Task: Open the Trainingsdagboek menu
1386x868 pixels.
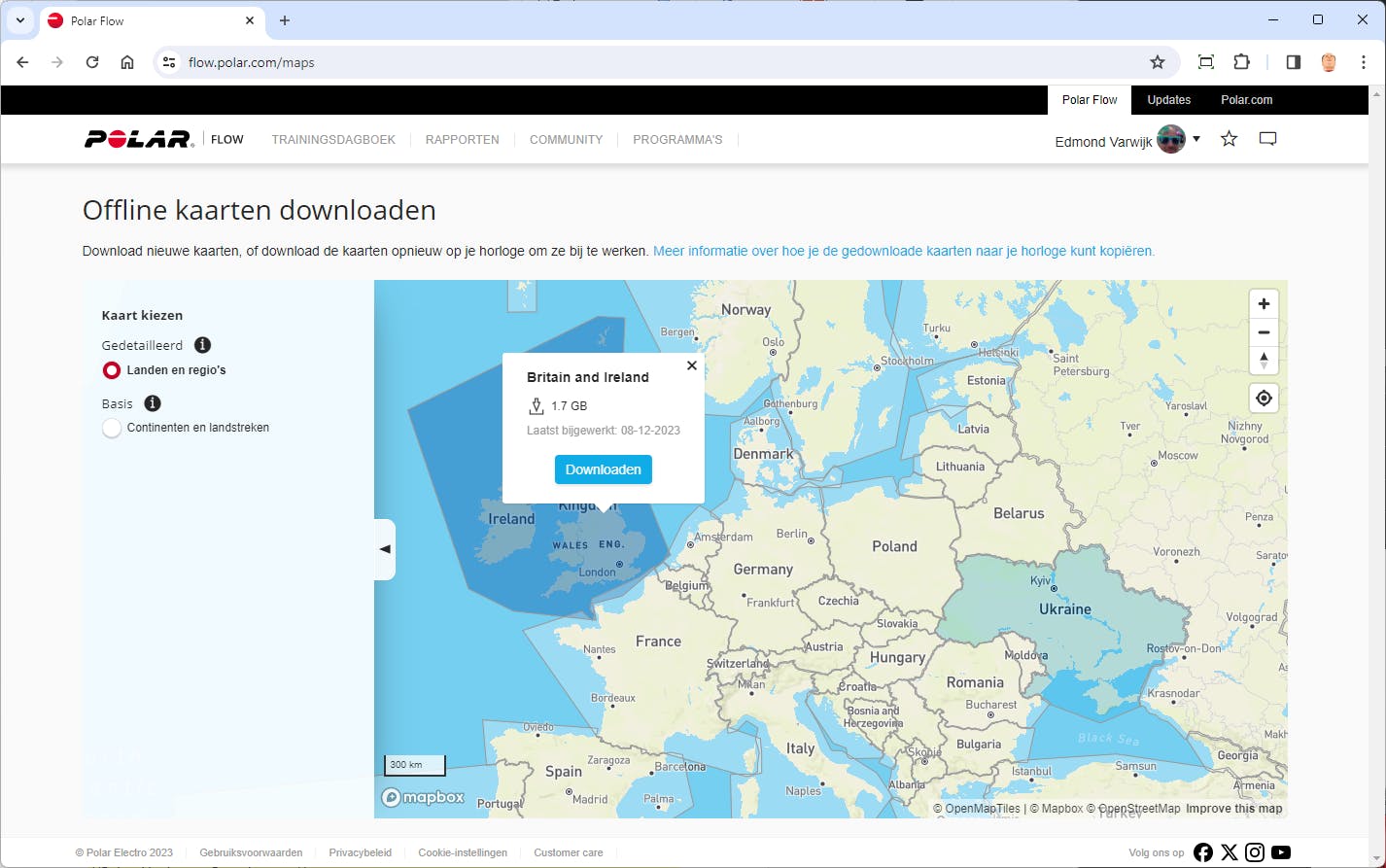Action: pos(333,140)
